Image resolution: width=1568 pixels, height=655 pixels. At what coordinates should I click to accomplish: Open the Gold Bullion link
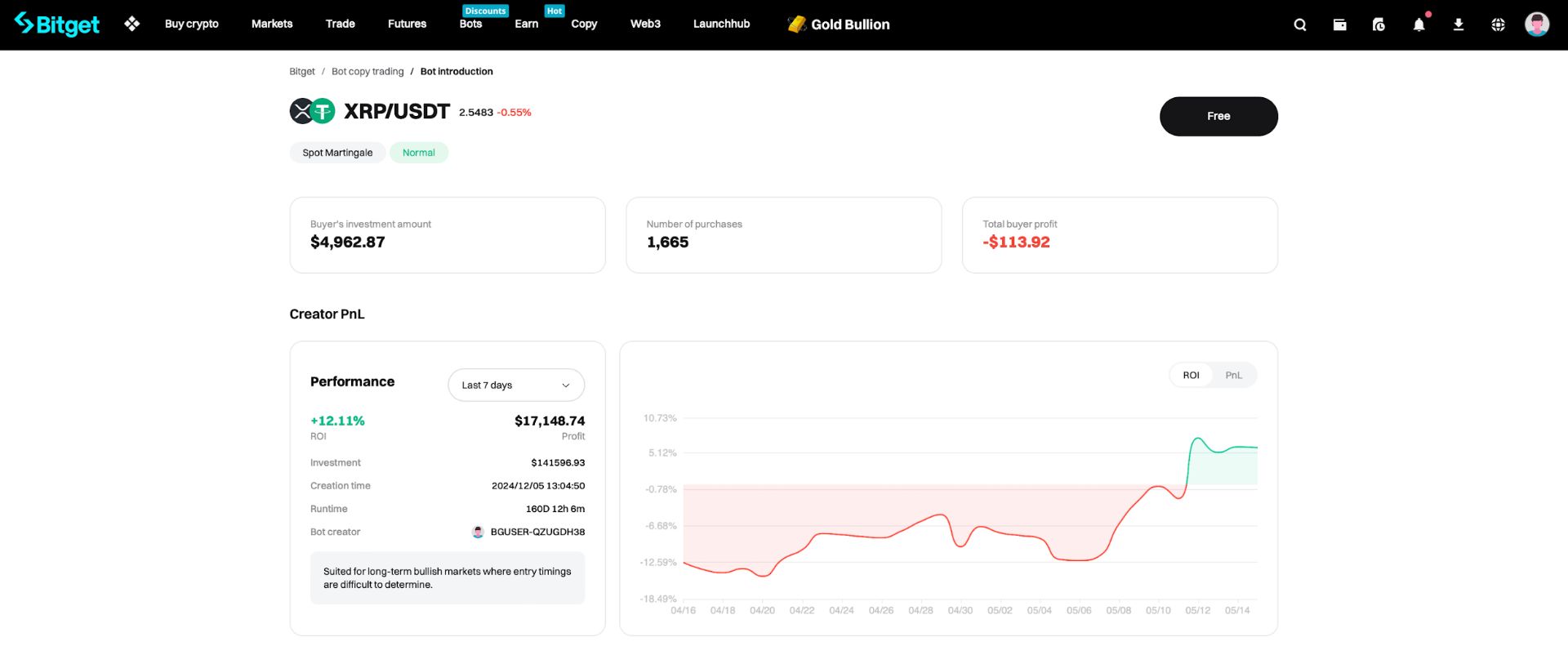point(850,25)
